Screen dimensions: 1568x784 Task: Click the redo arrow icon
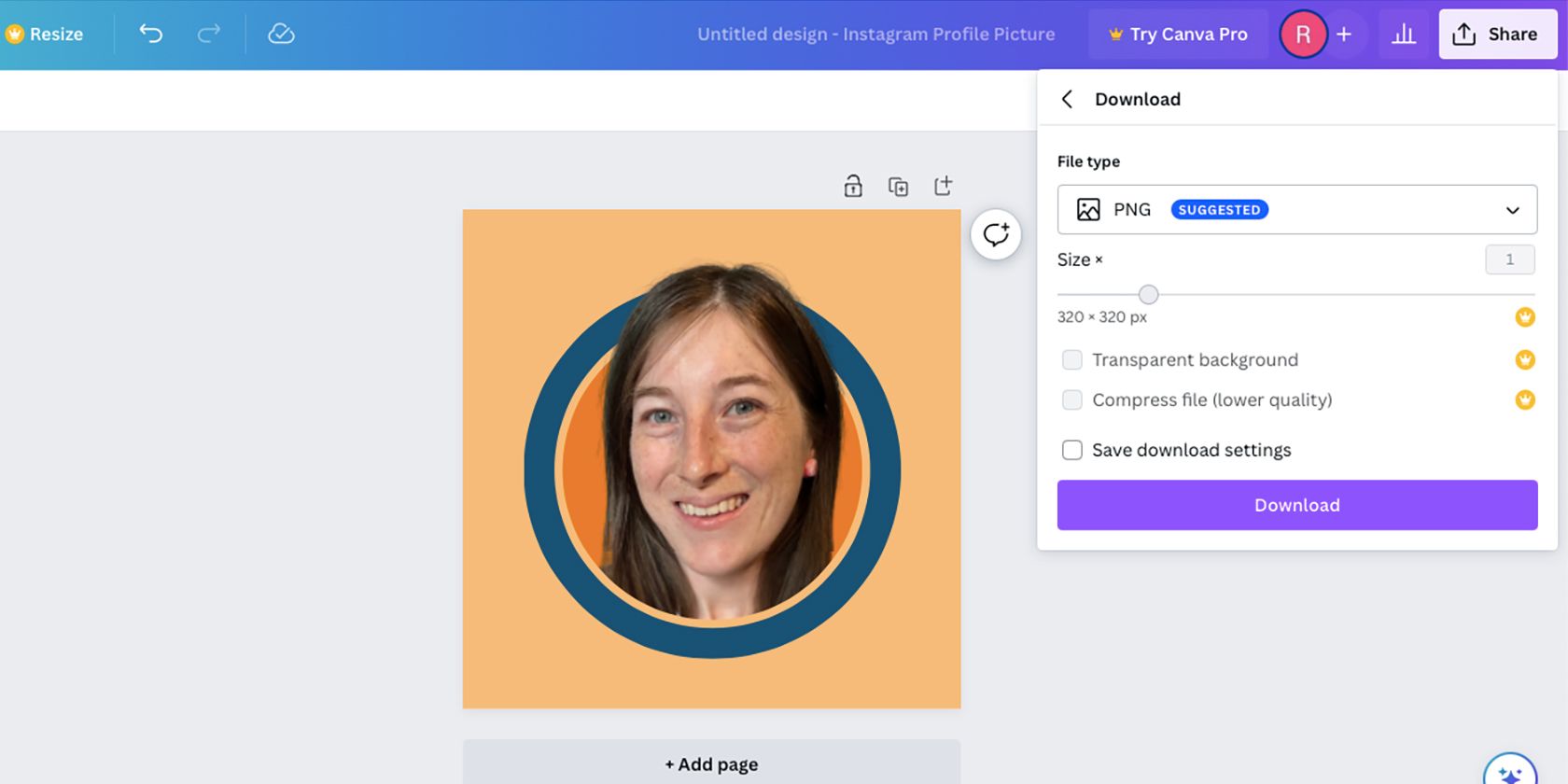click(x=209, y=35)
